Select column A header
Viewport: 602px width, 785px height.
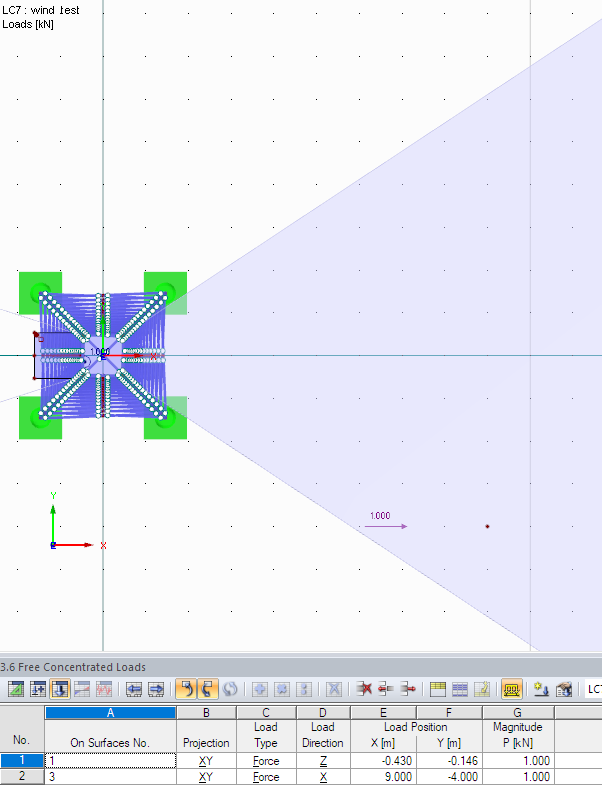111,712
